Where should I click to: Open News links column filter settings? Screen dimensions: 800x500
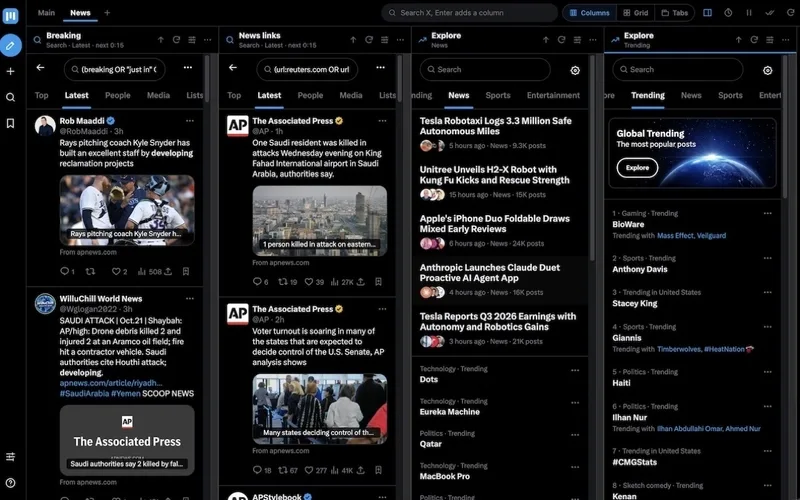[x=385, y=40]
